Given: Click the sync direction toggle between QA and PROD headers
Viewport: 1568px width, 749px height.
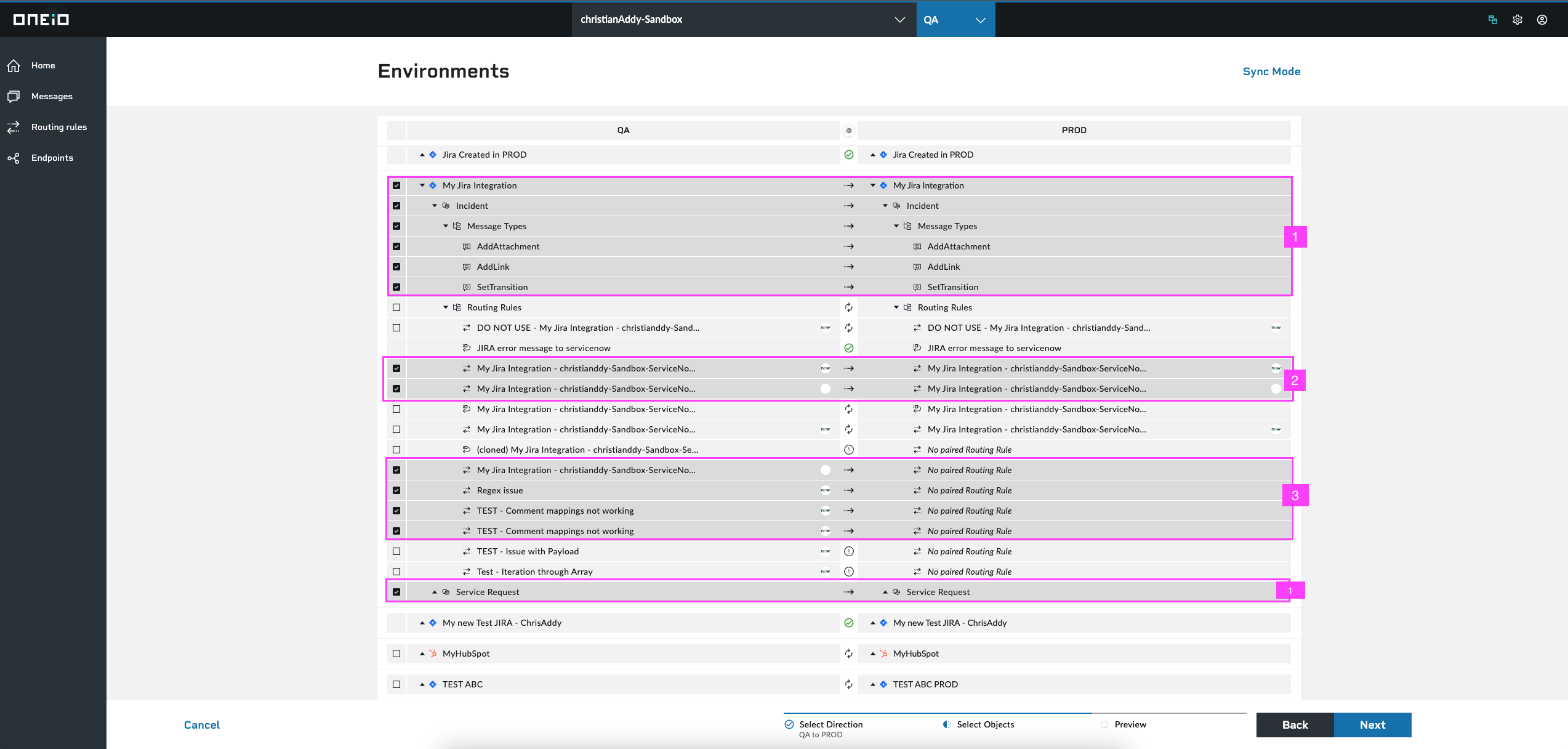Looking at the screenshot, I should coord(849,131).
